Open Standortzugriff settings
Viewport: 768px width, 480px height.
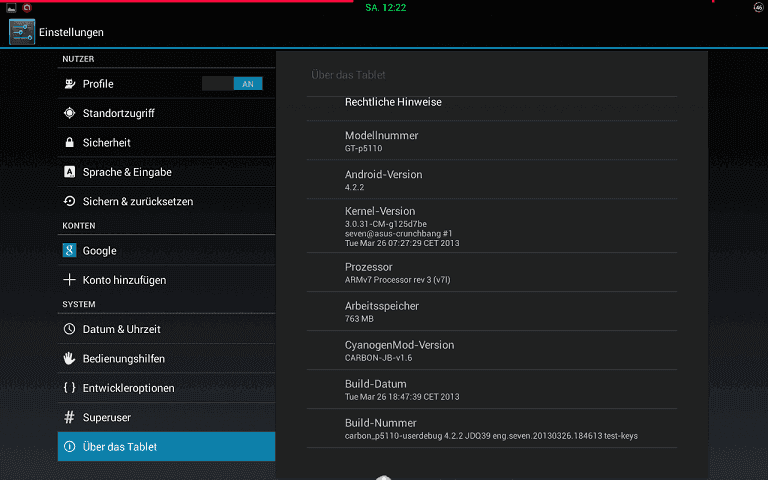point(166,113)
